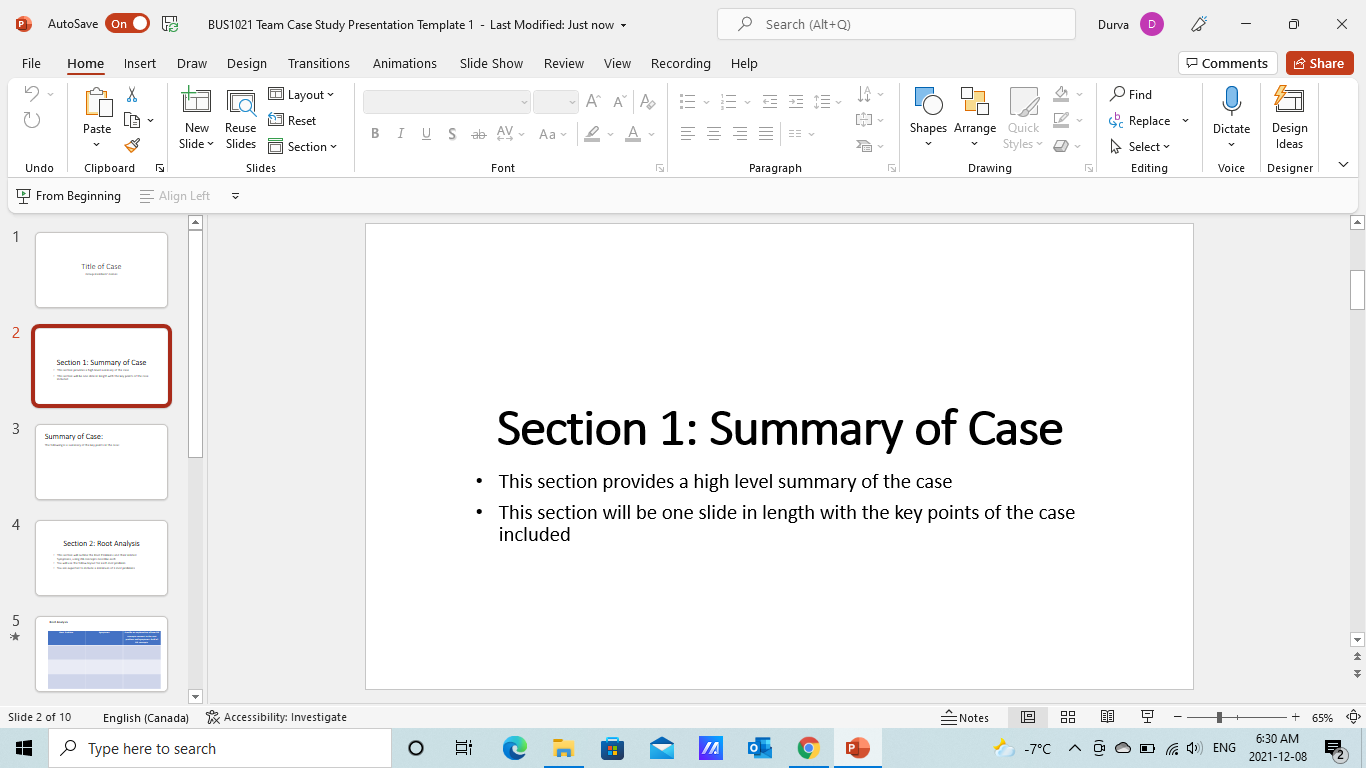Turn off the AutoSave toggle
This screenshot has height=768, width=1366.
pos(128,24)
